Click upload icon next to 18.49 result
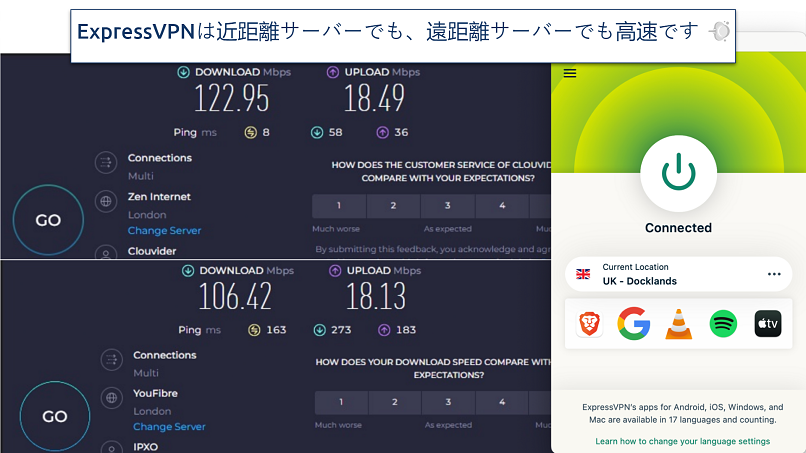The height and width of the screenshot is (453, 806). [x=333, y=72]
